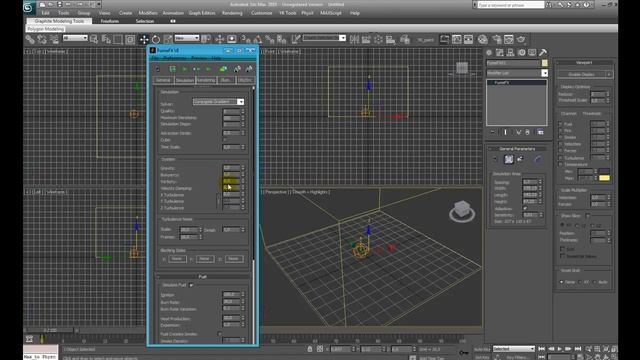Toggle the Velocities channel checkbox
Viewport: 640px width, 360px height.
(560, 144)
